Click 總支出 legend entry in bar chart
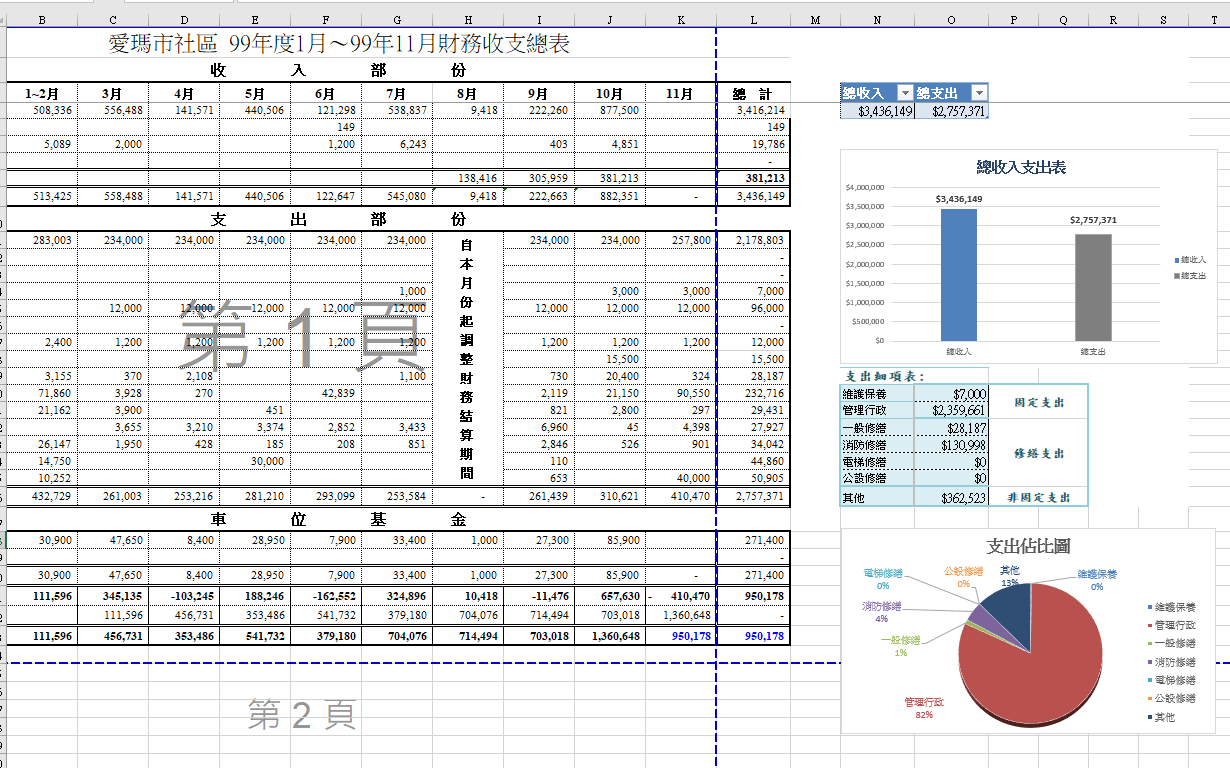 pos(1194,275)
